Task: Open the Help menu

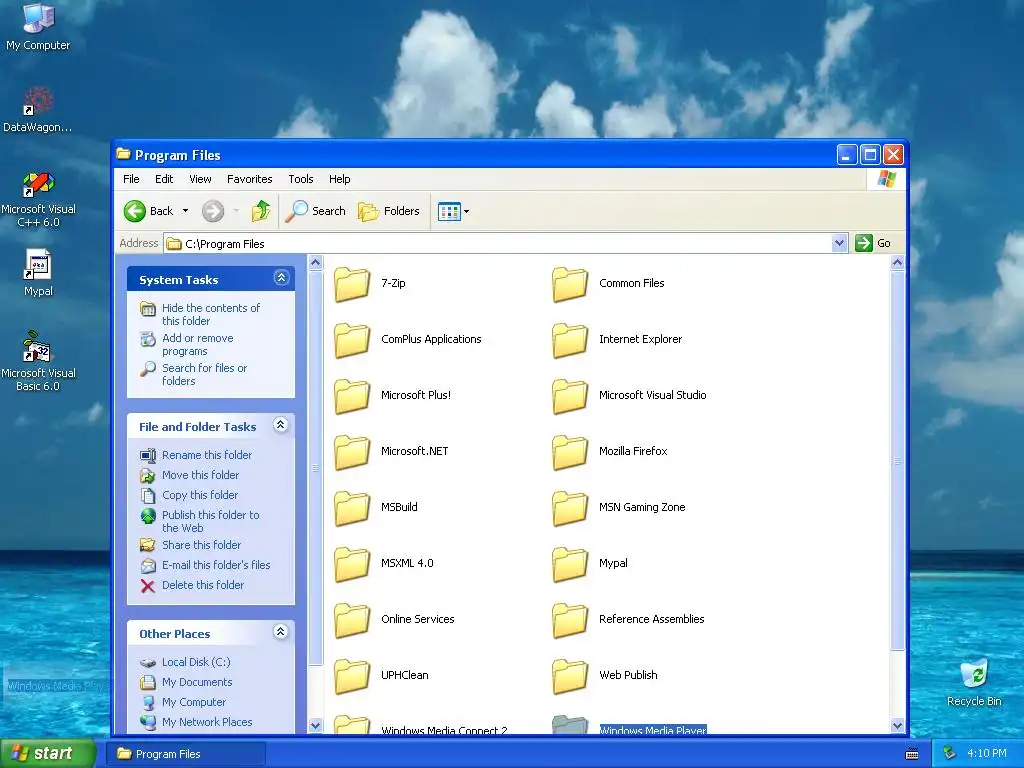Action: [339, 179]
